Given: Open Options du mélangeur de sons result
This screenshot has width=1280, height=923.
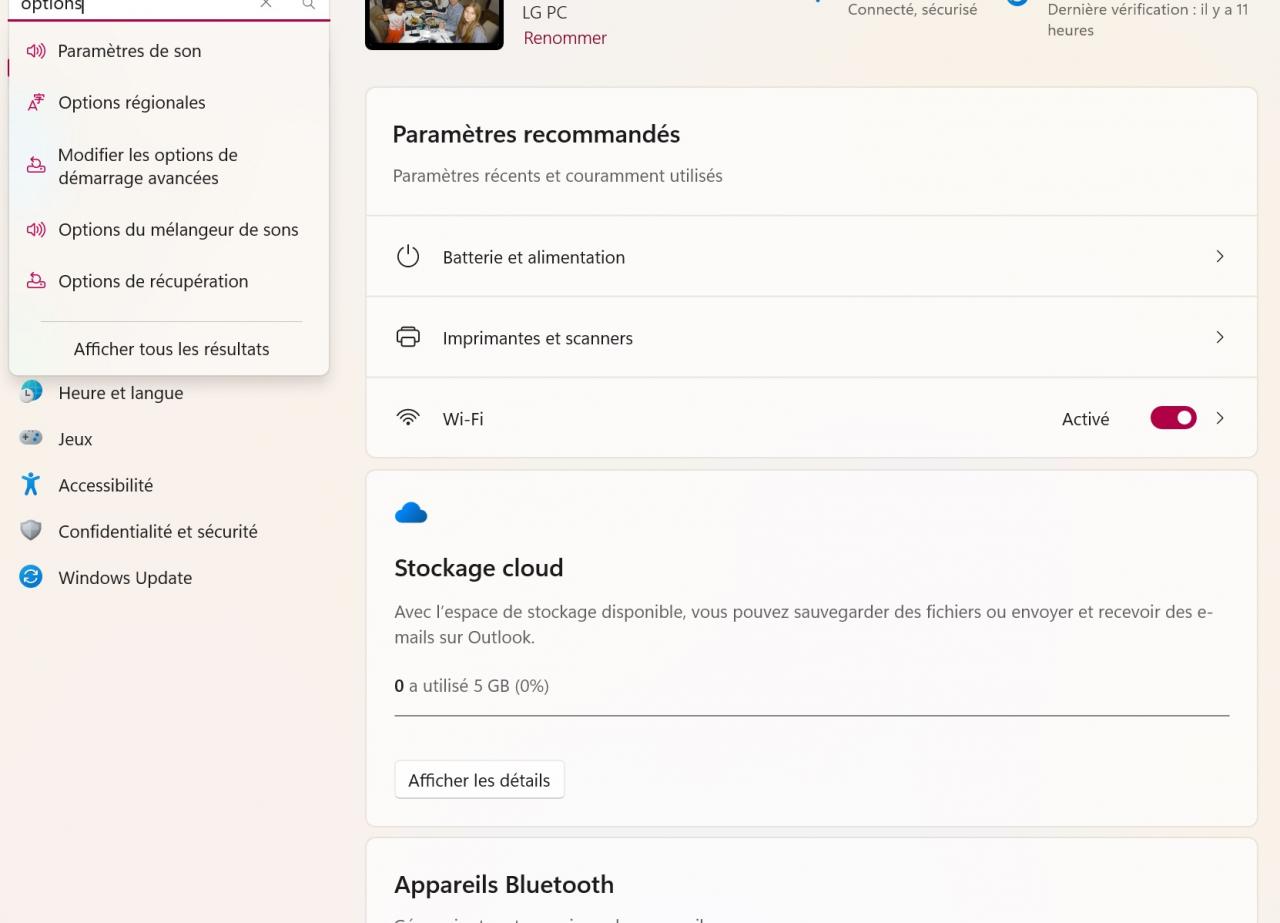Looking at the screenshot, I should coord(178,229).
